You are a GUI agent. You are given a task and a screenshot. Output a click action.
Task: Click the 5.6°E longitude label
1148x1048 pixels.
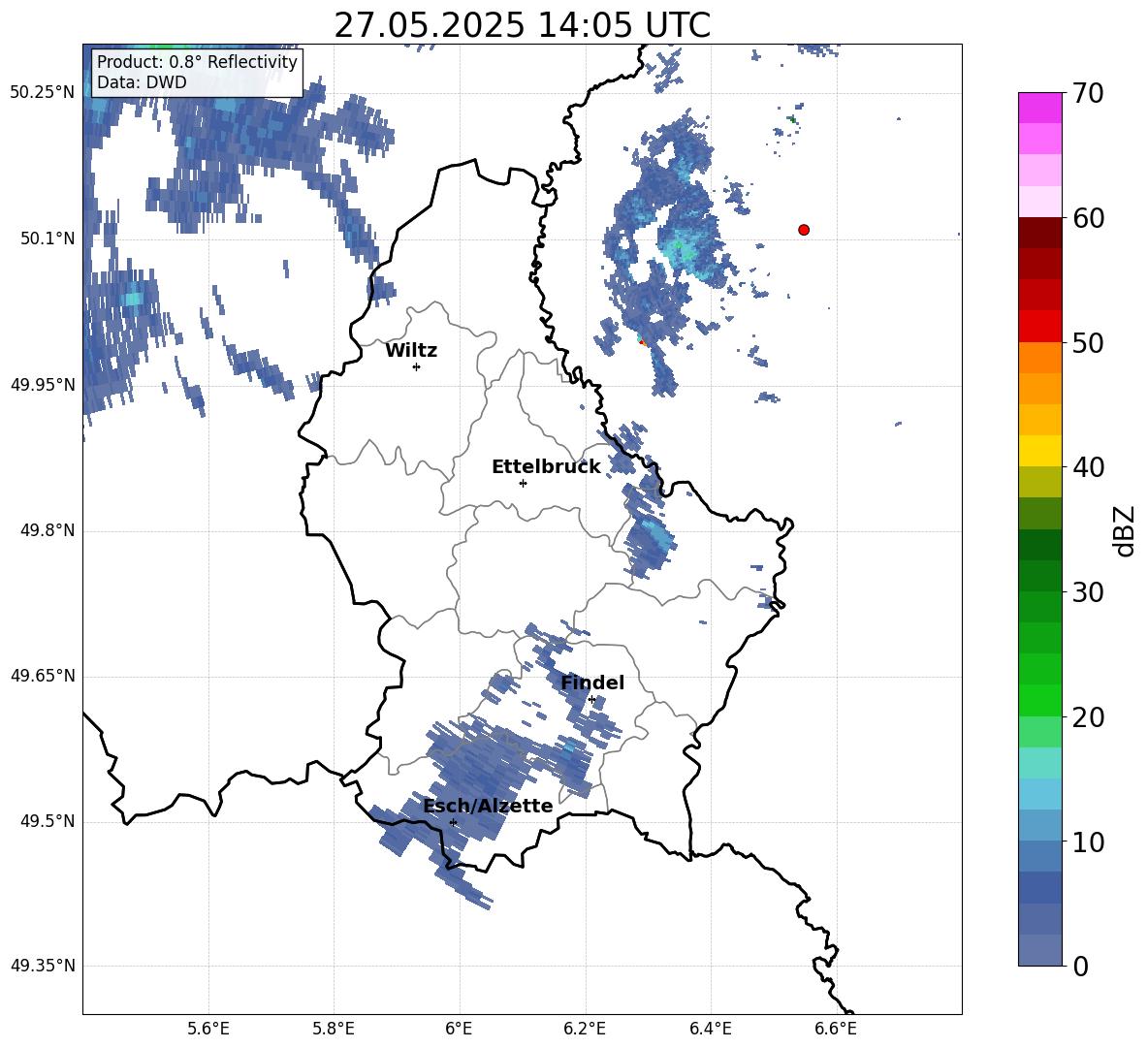(x=208, y=1029)
